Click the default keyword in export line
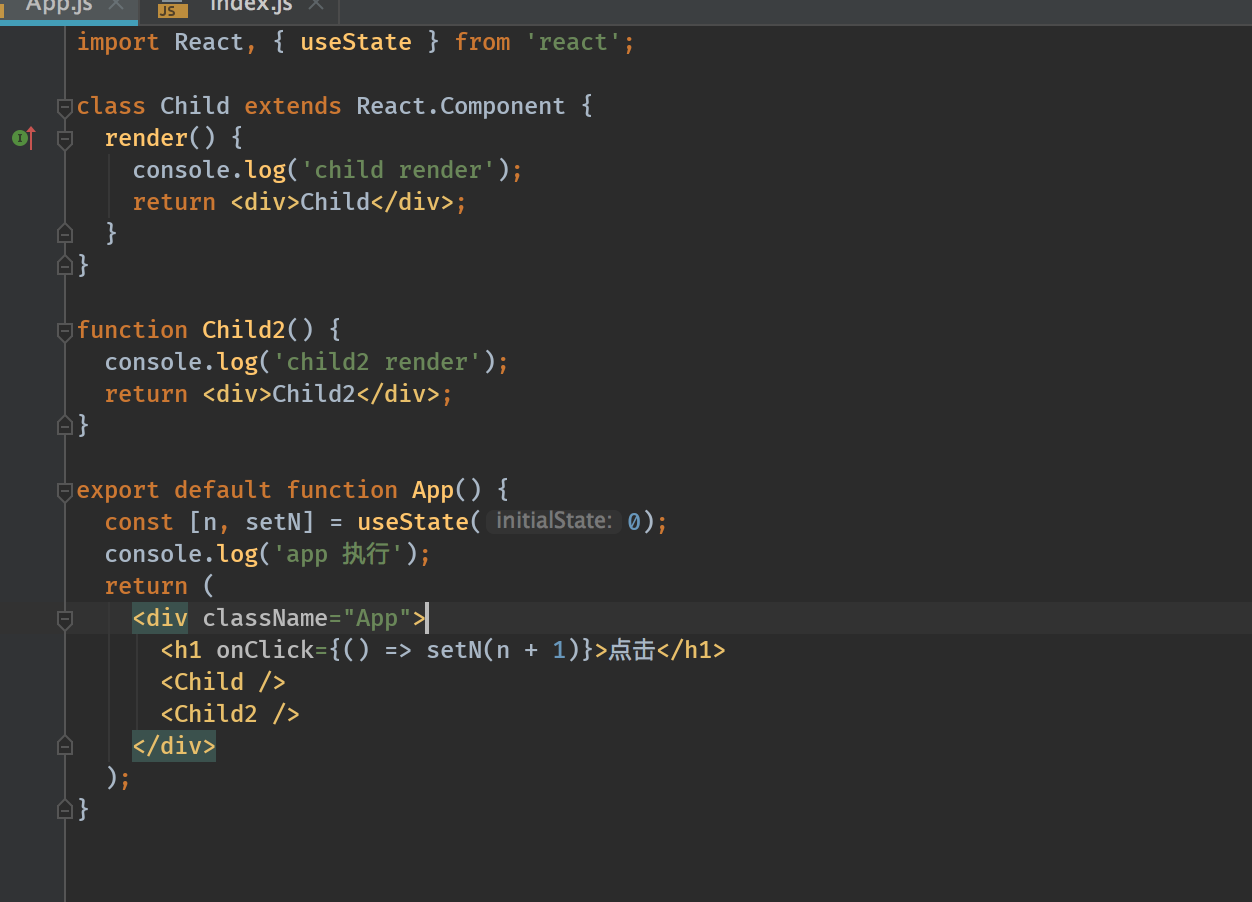 223,490
